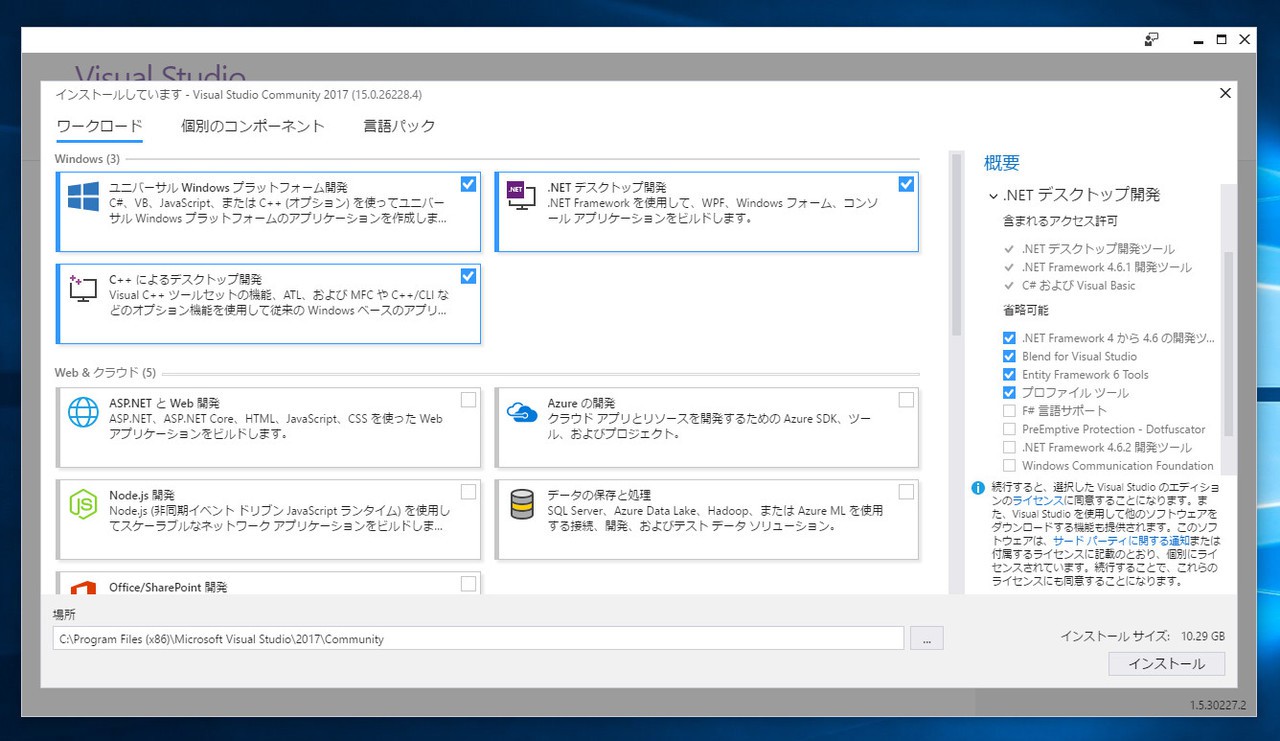Click the C++ desktop development workload icon

click(83, 288)
